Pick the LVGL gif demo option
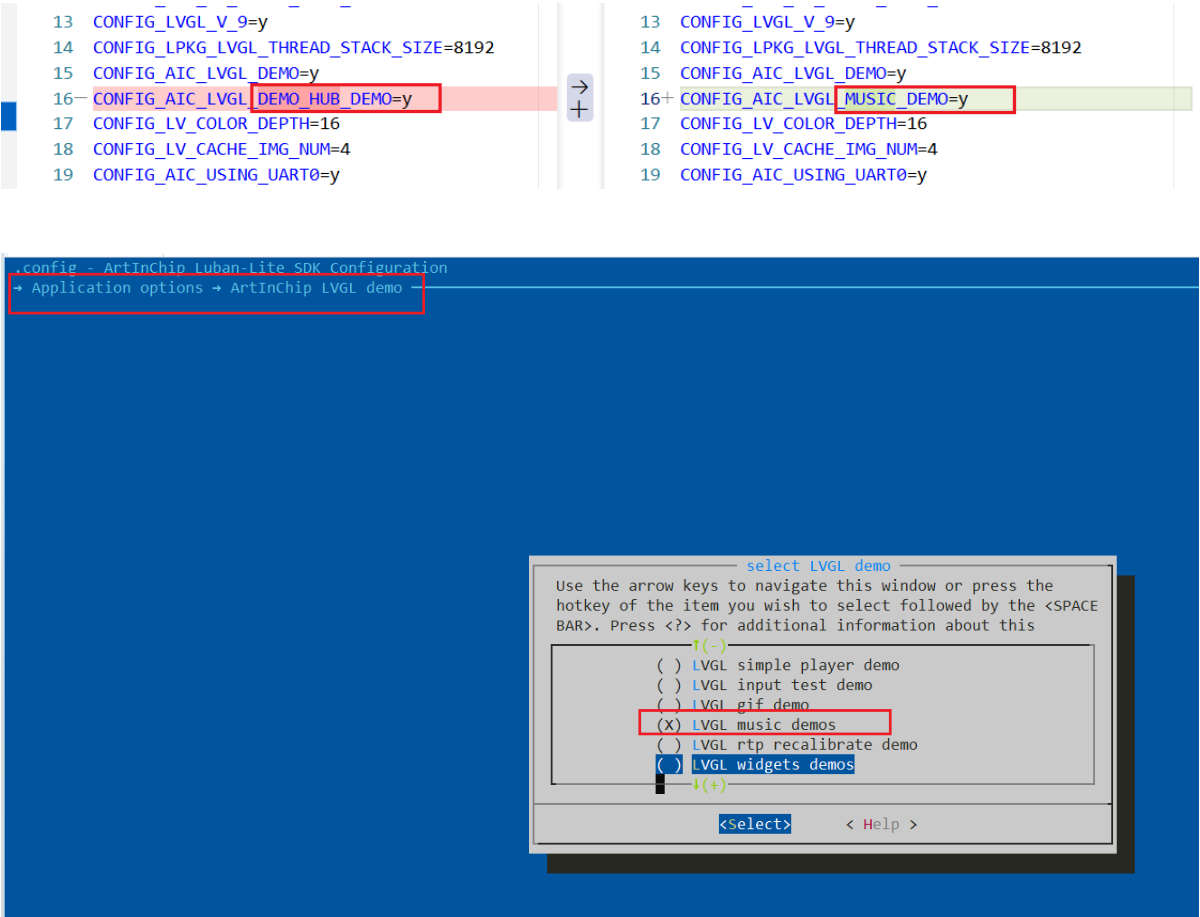Viewport: 1200px width, 917px height. 733,705
